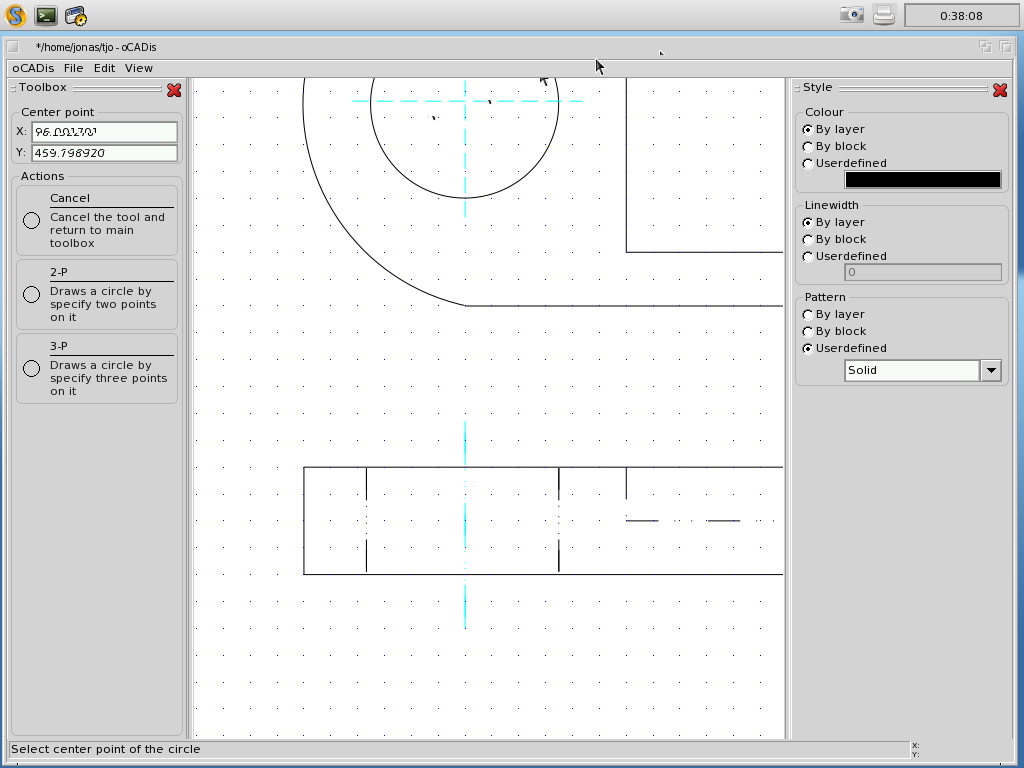Viewport: 1024px width, 768px height.
Task: Open the oCADis menu
Action: (33, 68)
